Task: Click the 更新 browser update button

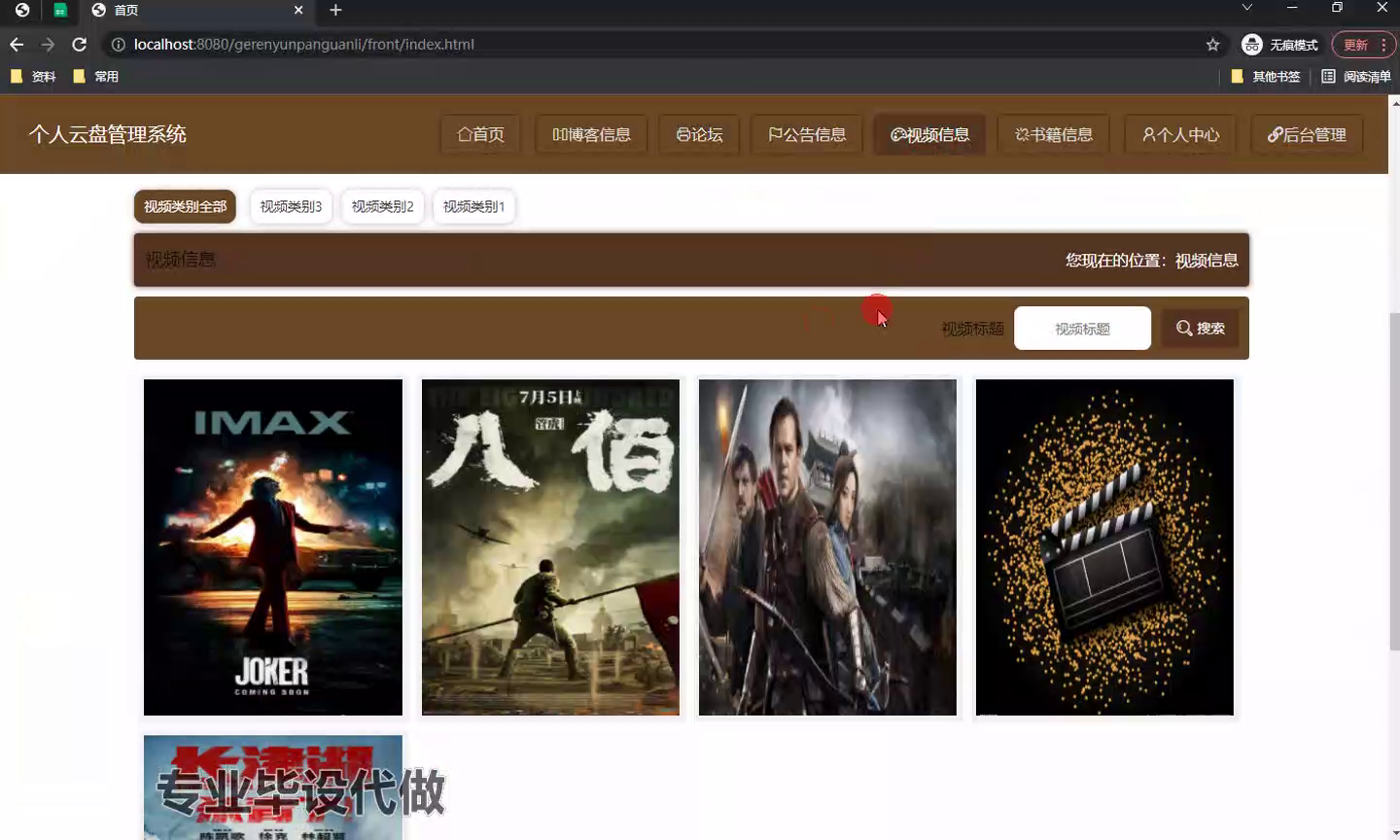Action: 1363,45
